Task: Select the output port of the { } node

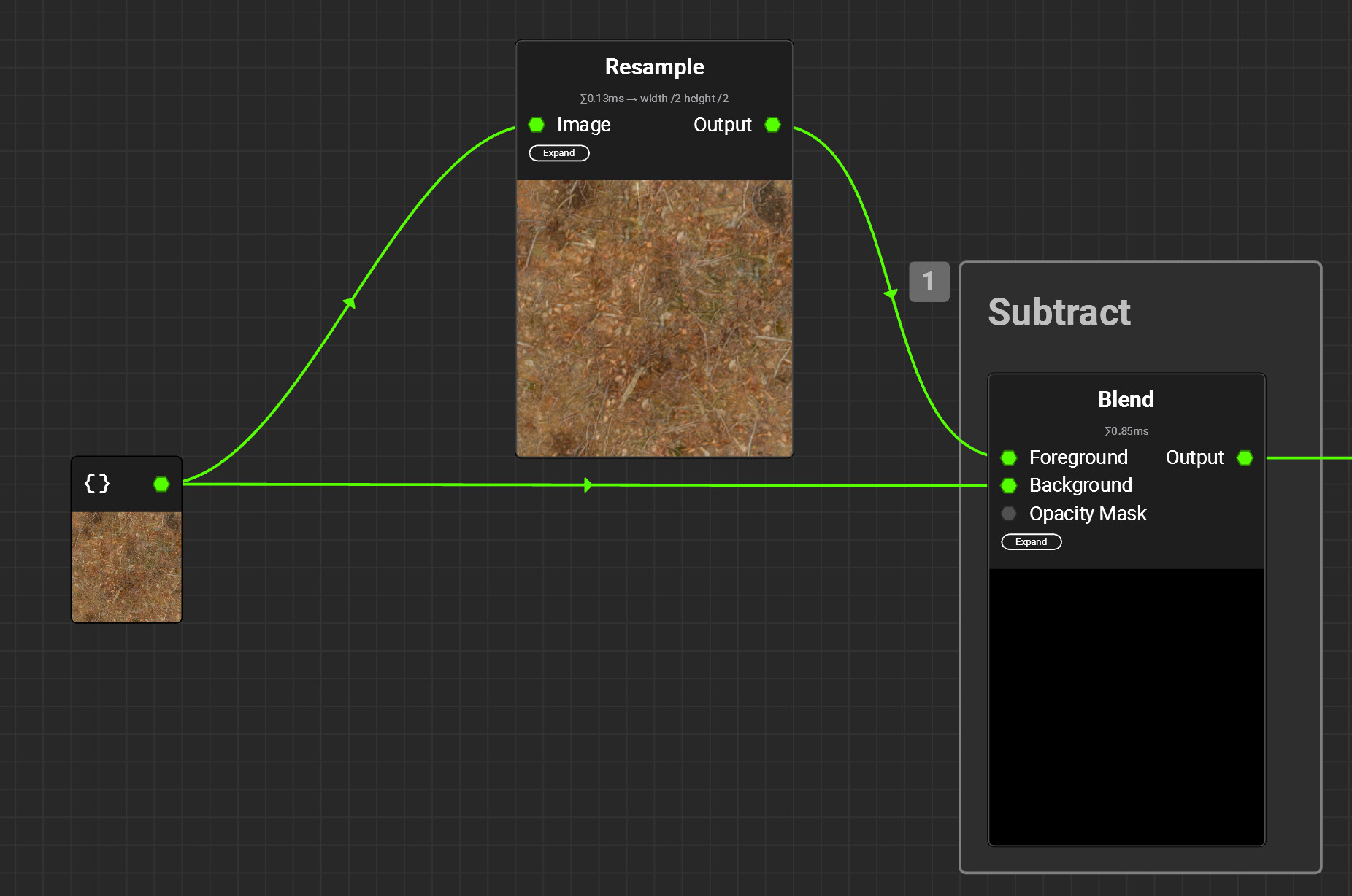Action: (161, 484)
